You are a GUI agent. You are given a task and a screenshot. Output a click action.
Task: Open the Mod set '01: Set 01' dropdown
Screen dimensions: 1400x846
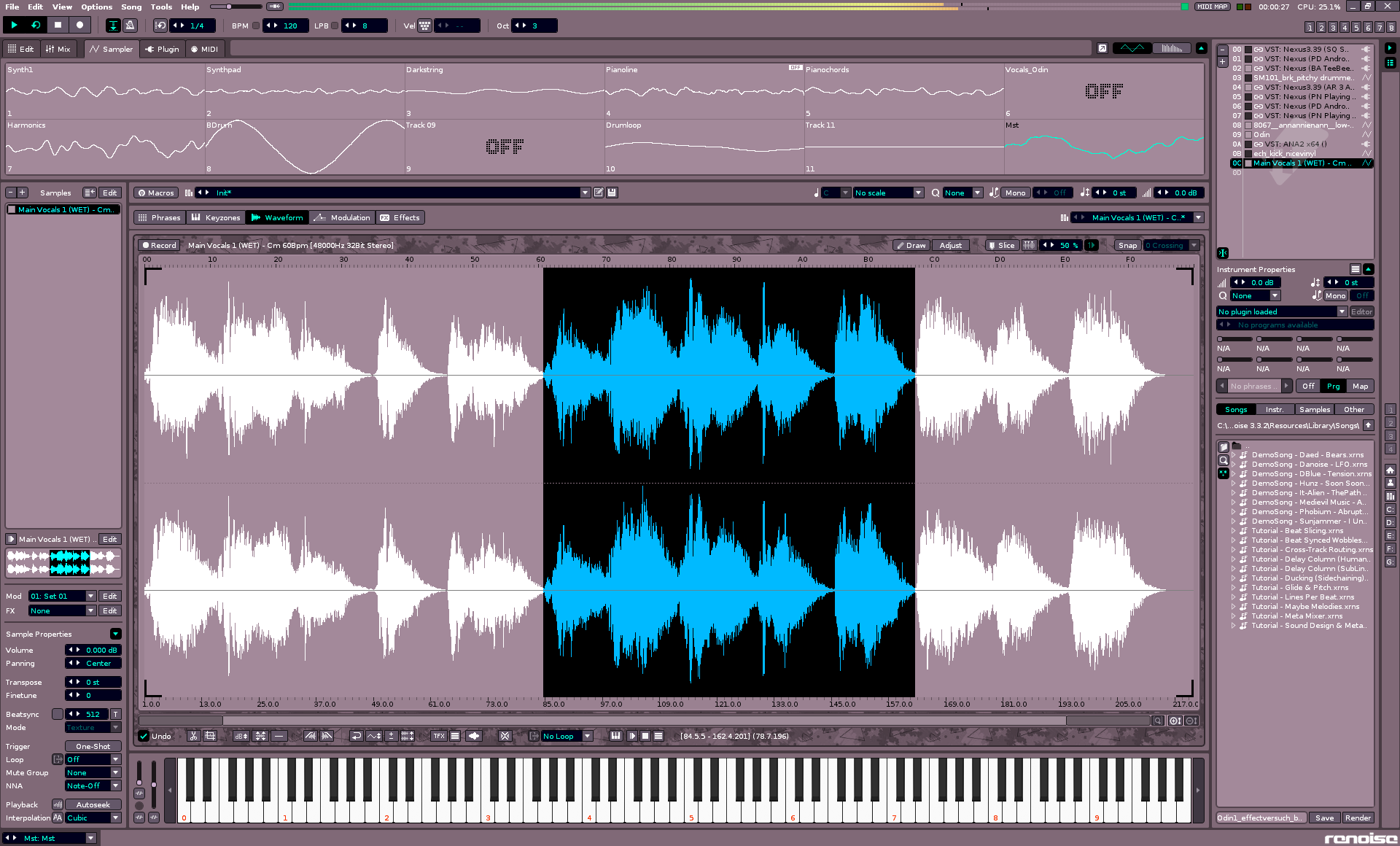point(62,596)
